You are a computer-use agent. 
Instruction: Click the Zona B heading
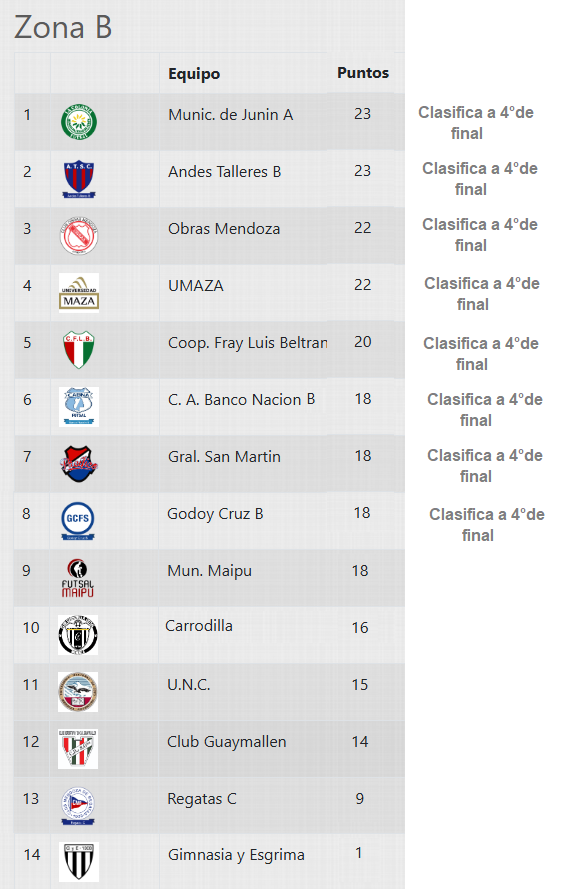[x=63, y=27]
